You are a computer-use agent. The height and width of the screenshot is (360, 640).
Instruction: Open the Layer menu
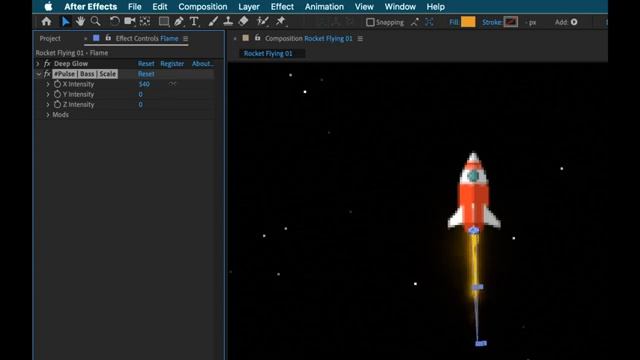click(249, 7)
